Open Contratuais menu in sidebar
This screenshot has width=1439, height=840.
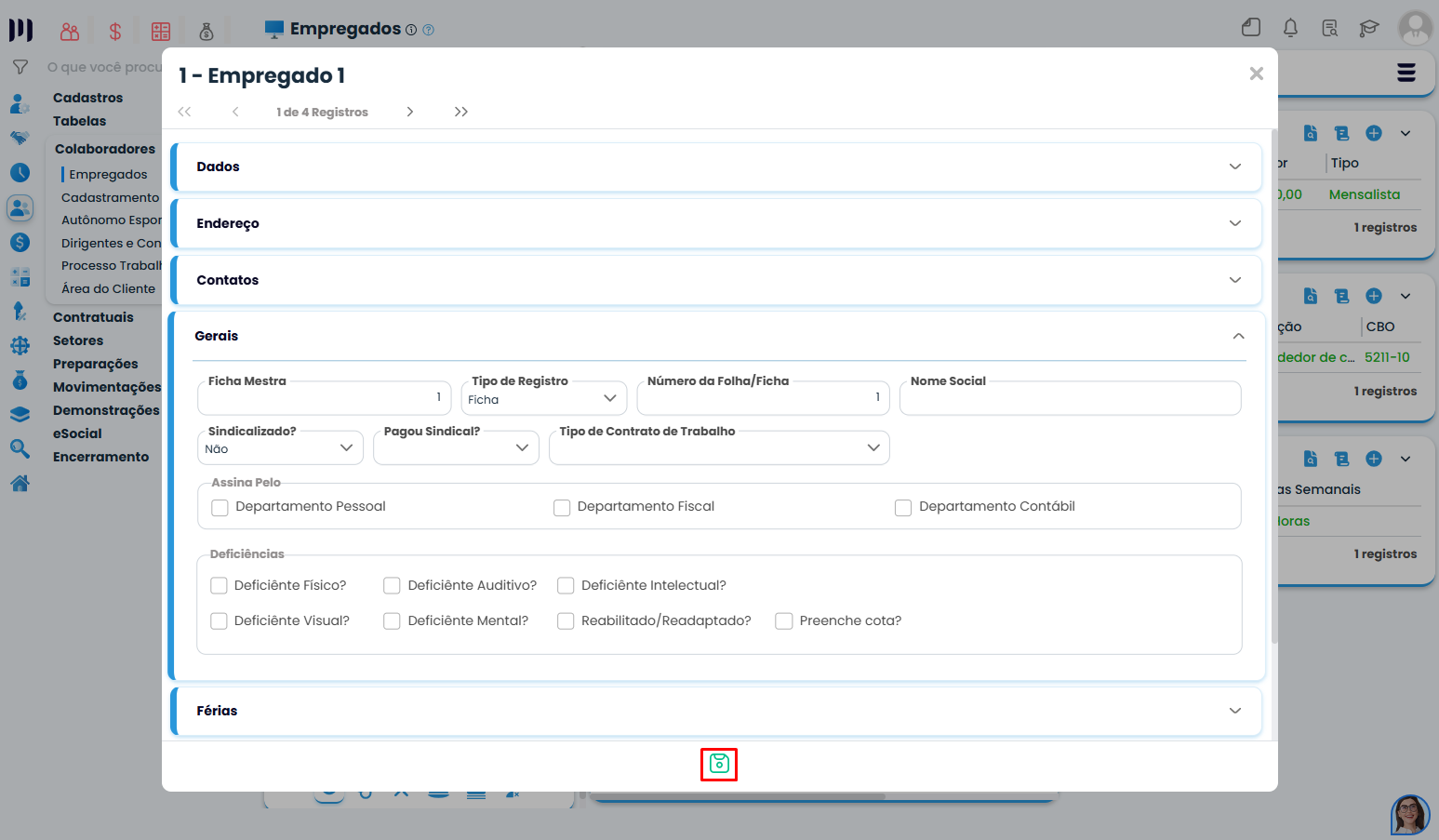93,317
